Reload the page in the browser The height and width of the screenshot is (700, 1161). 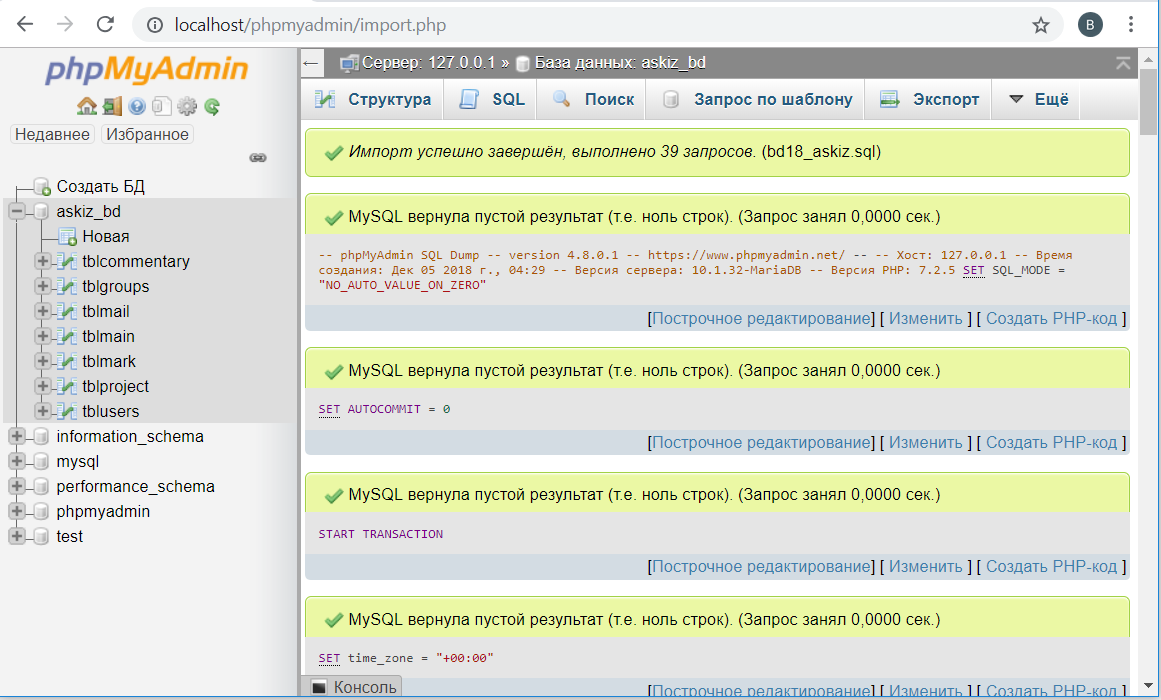[105, 24]
